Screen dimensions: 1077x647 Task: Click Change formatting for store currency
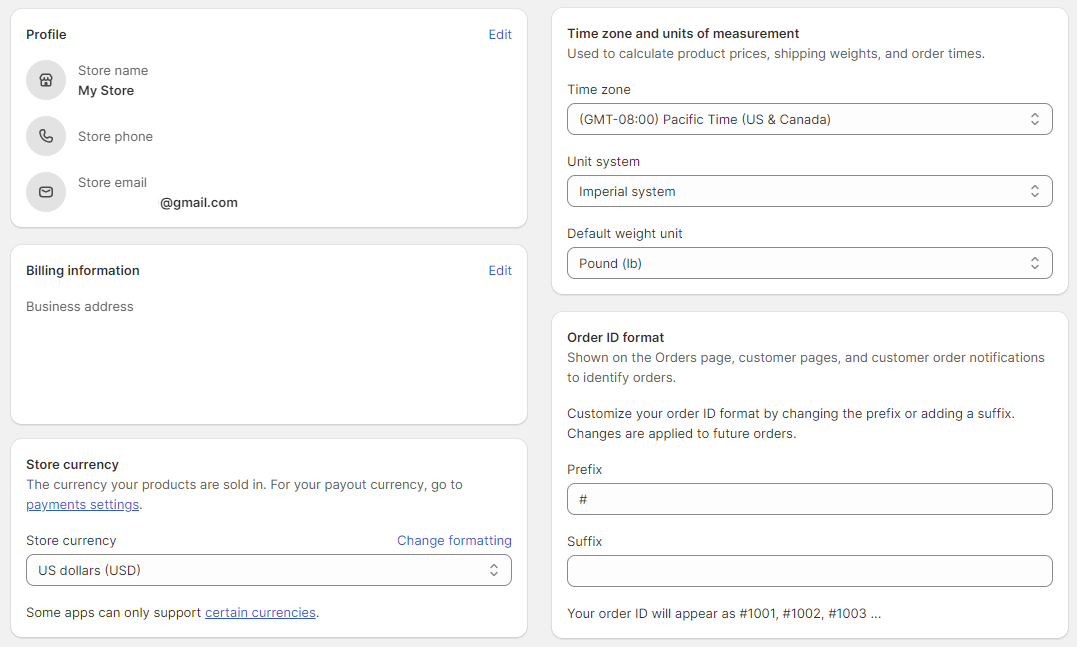454,541
